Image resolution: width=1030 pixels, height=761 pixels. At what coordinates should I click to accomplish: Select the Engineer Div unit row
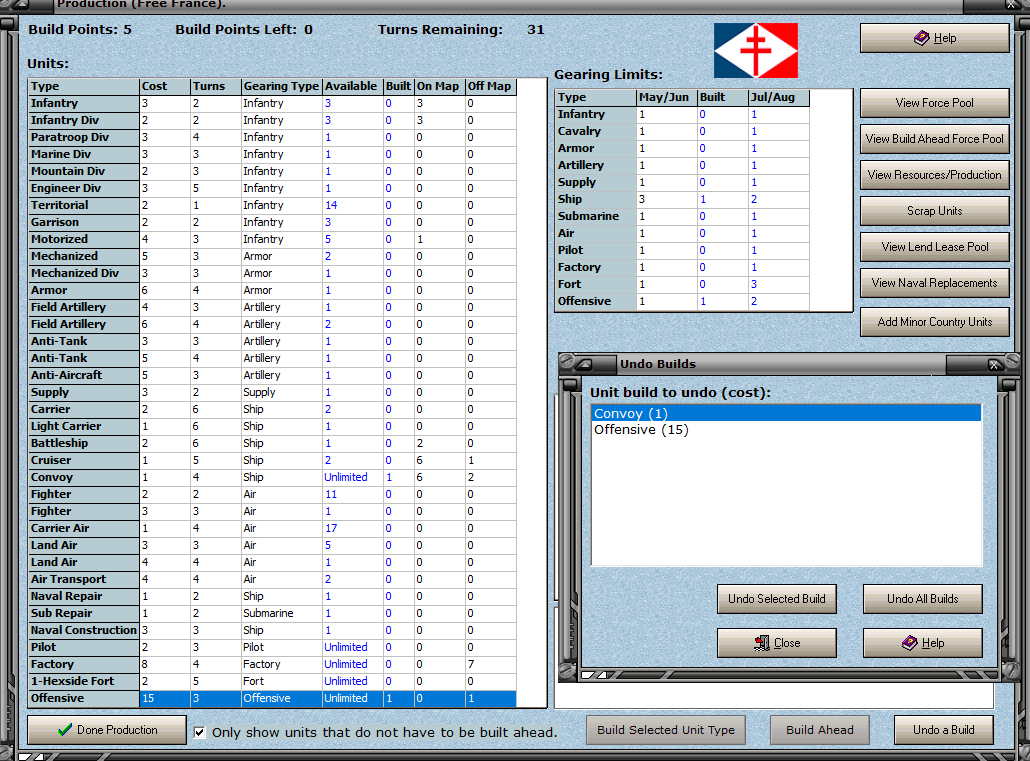[273, 189]
